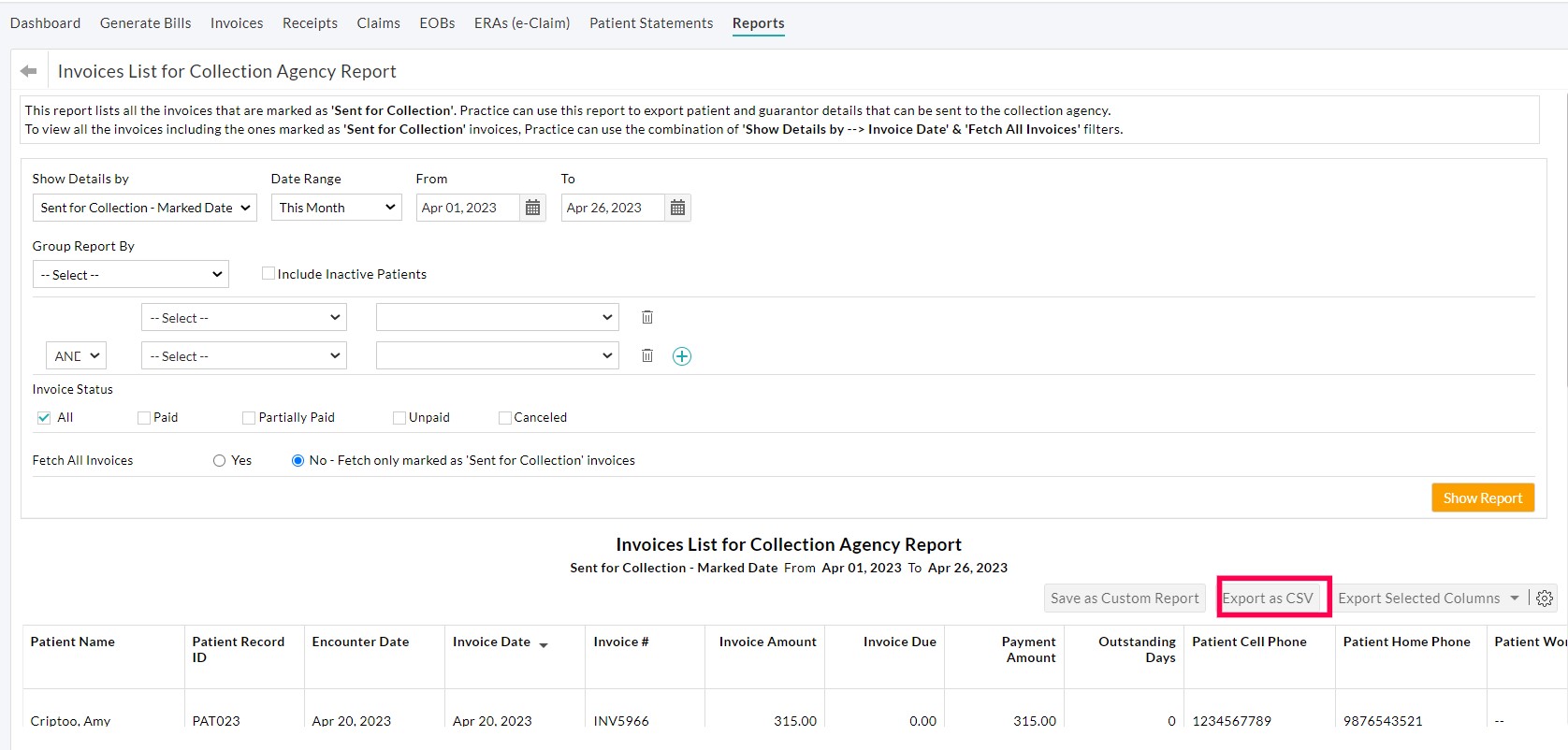Viewport: 1568px width, 750px height.
Task: Click the Invoice Date sort arrow
Action: [x=544, y=644]
